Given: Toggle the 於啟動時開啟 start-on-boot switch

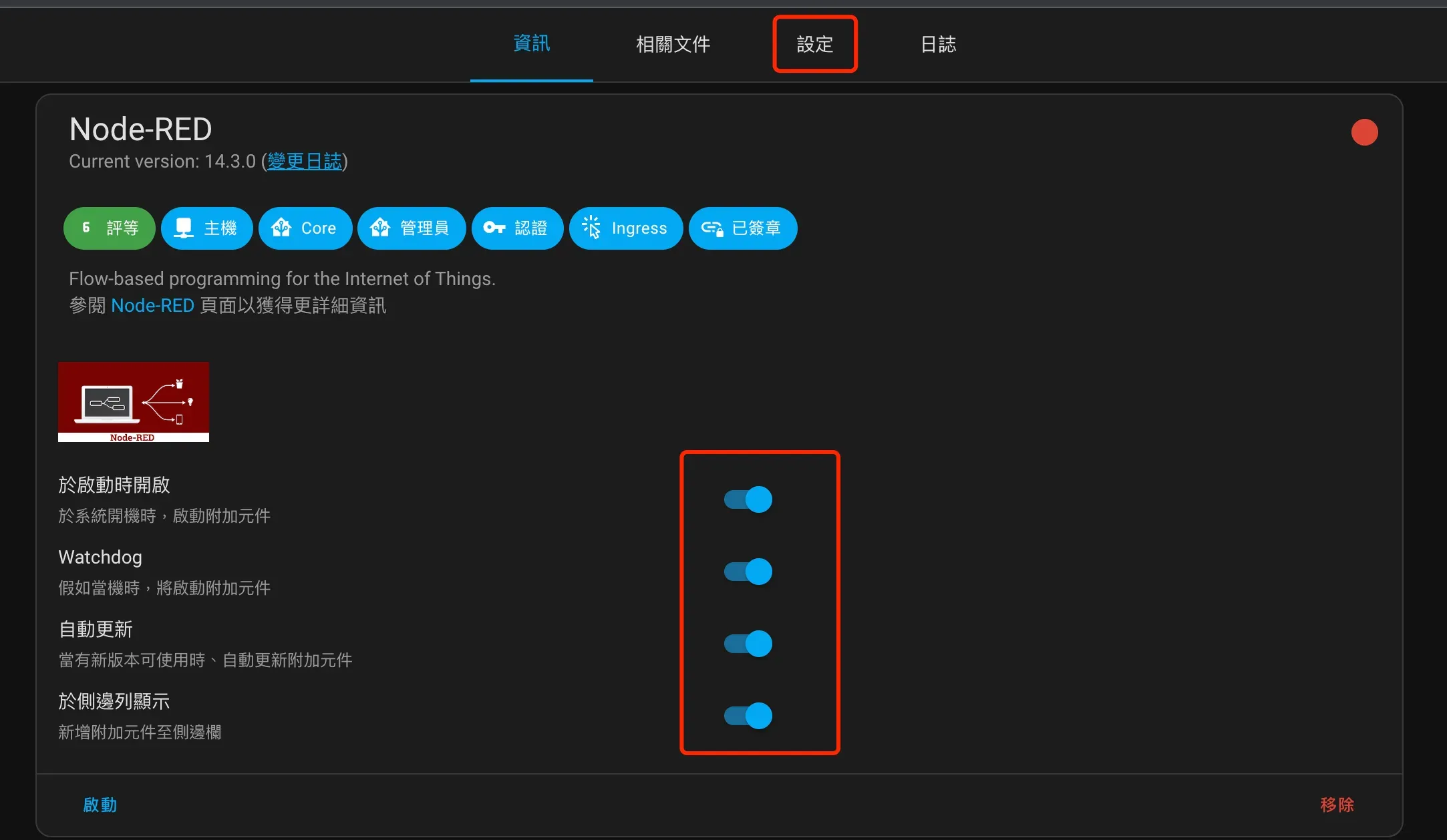Looking at the screenshot, I should 748,499.
